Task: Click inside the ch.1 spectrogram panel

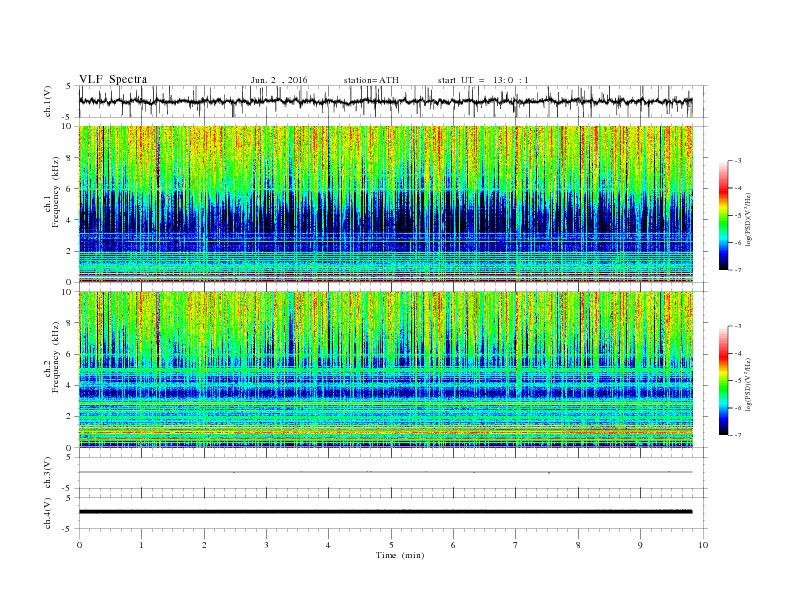Action: (386, 204)
